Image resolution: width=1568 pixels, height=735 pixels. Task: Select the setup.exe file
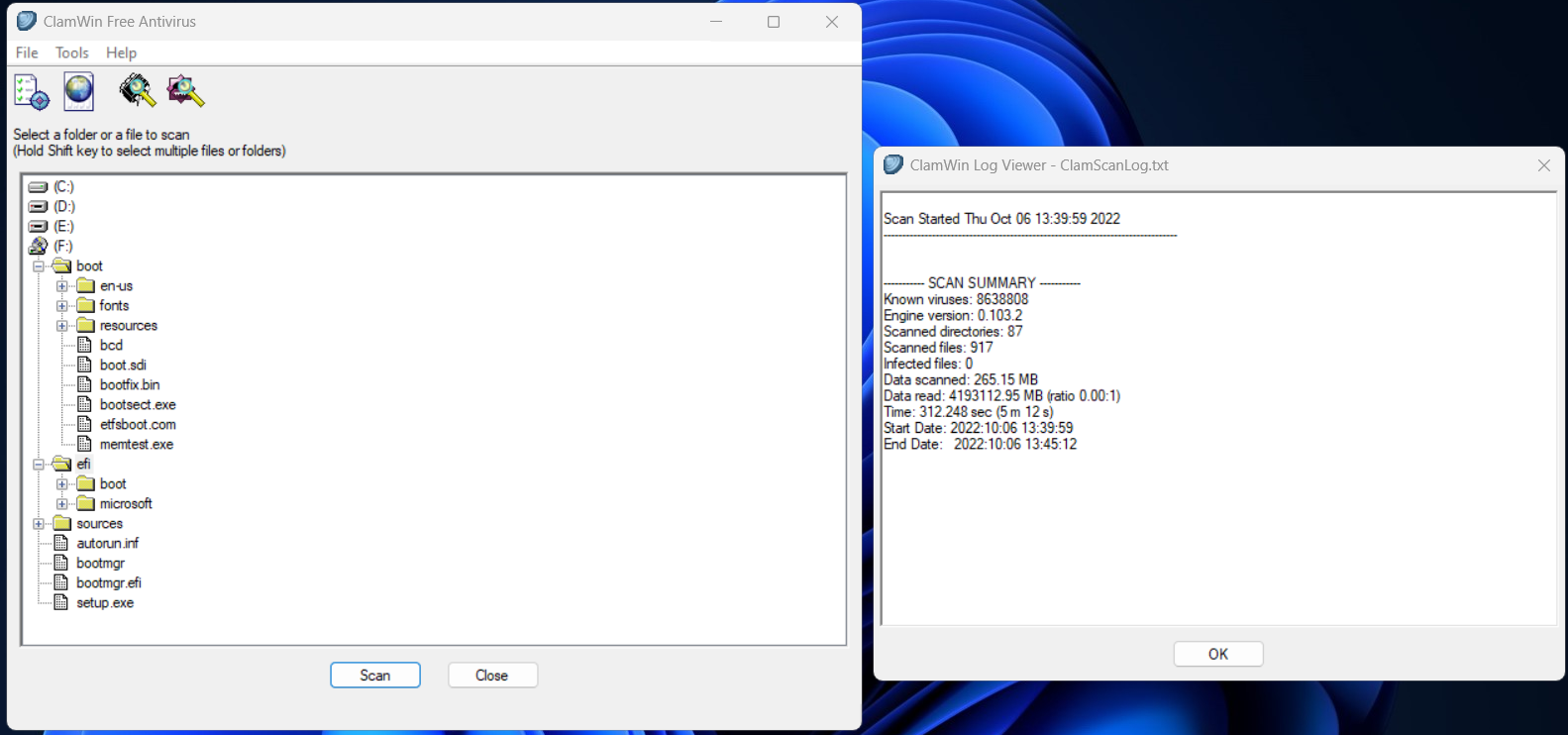[105, 602]
